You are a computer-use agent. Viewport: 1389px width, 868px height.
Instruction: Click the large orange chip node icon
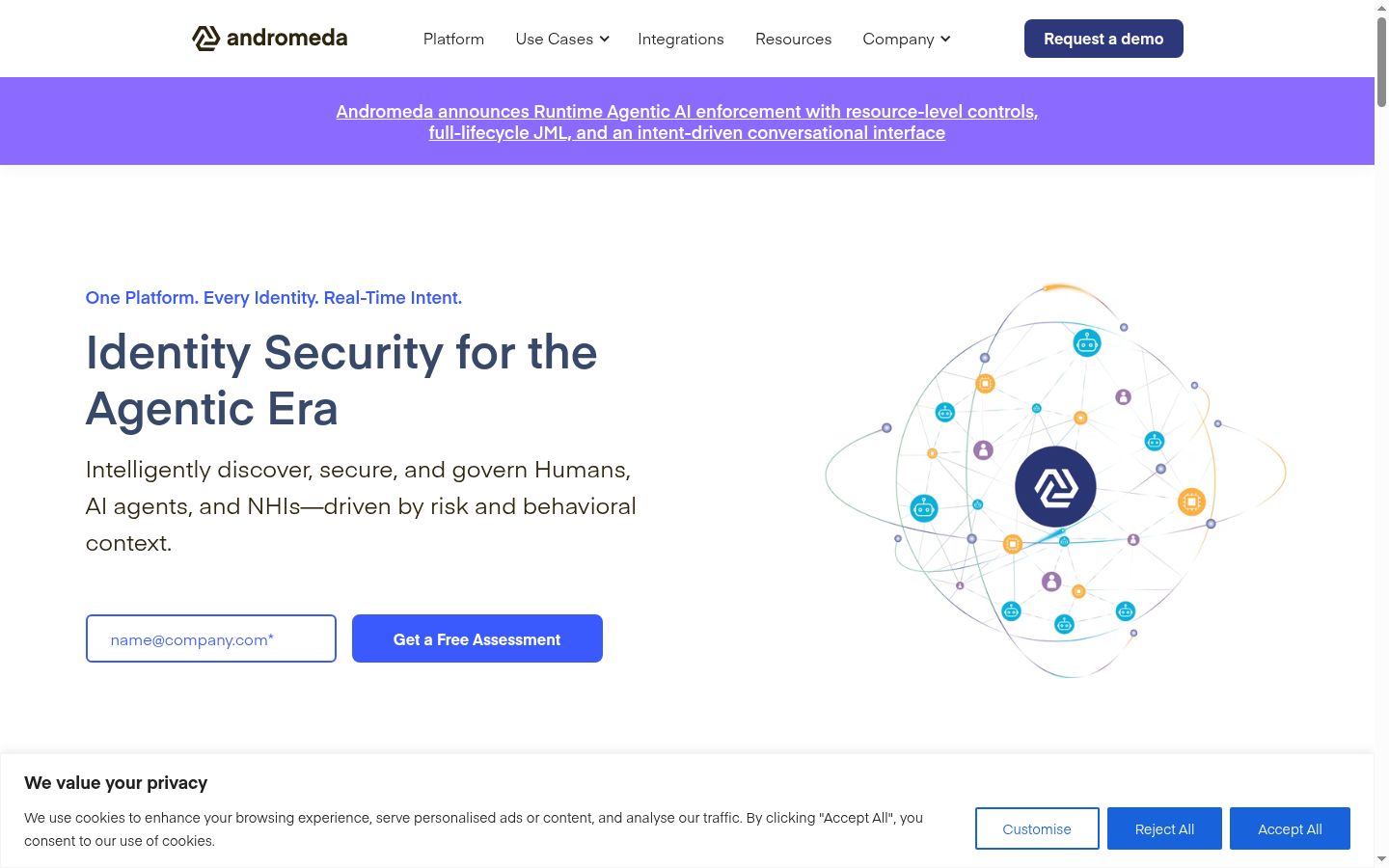coord(1192,502)
